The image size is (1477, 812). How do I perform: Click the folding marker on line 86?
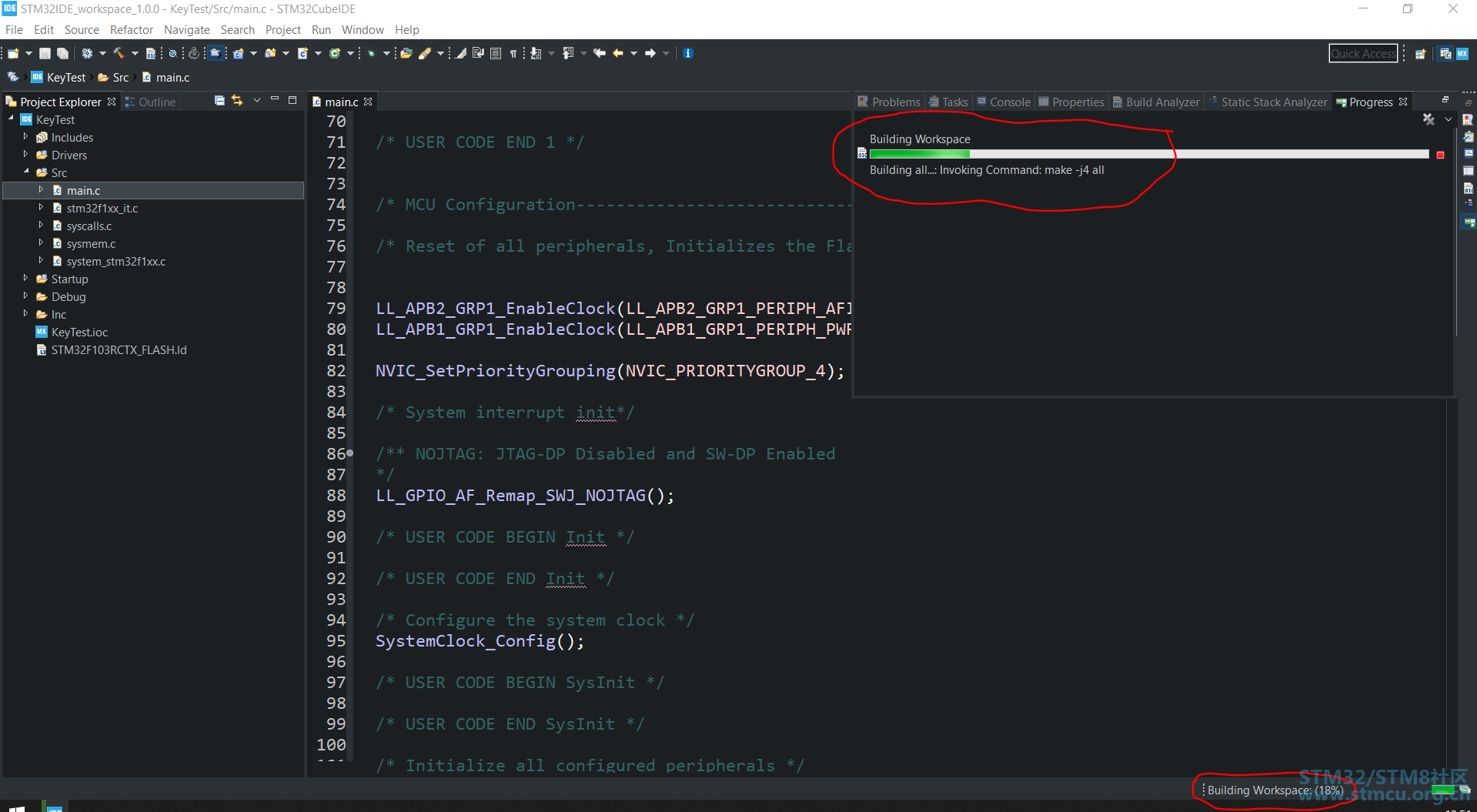[x=350, y=453]
